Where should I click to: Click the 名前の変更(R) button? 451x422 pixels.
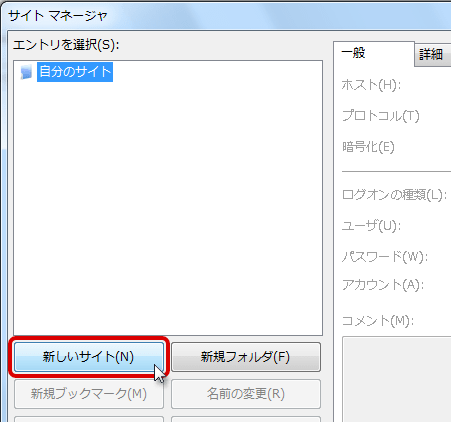coord(246,394)
